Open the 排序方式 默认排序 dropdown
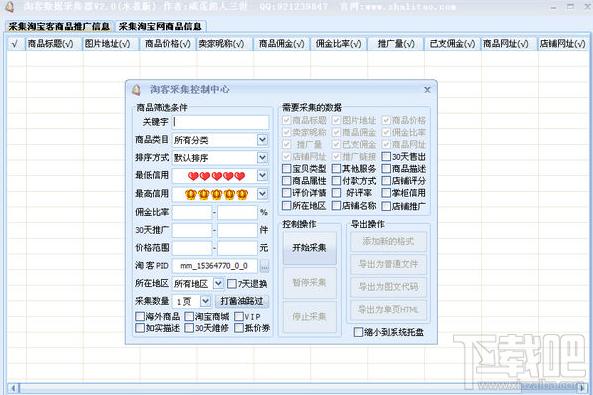This screenshot has height=395, width=593. click(262, 157)
